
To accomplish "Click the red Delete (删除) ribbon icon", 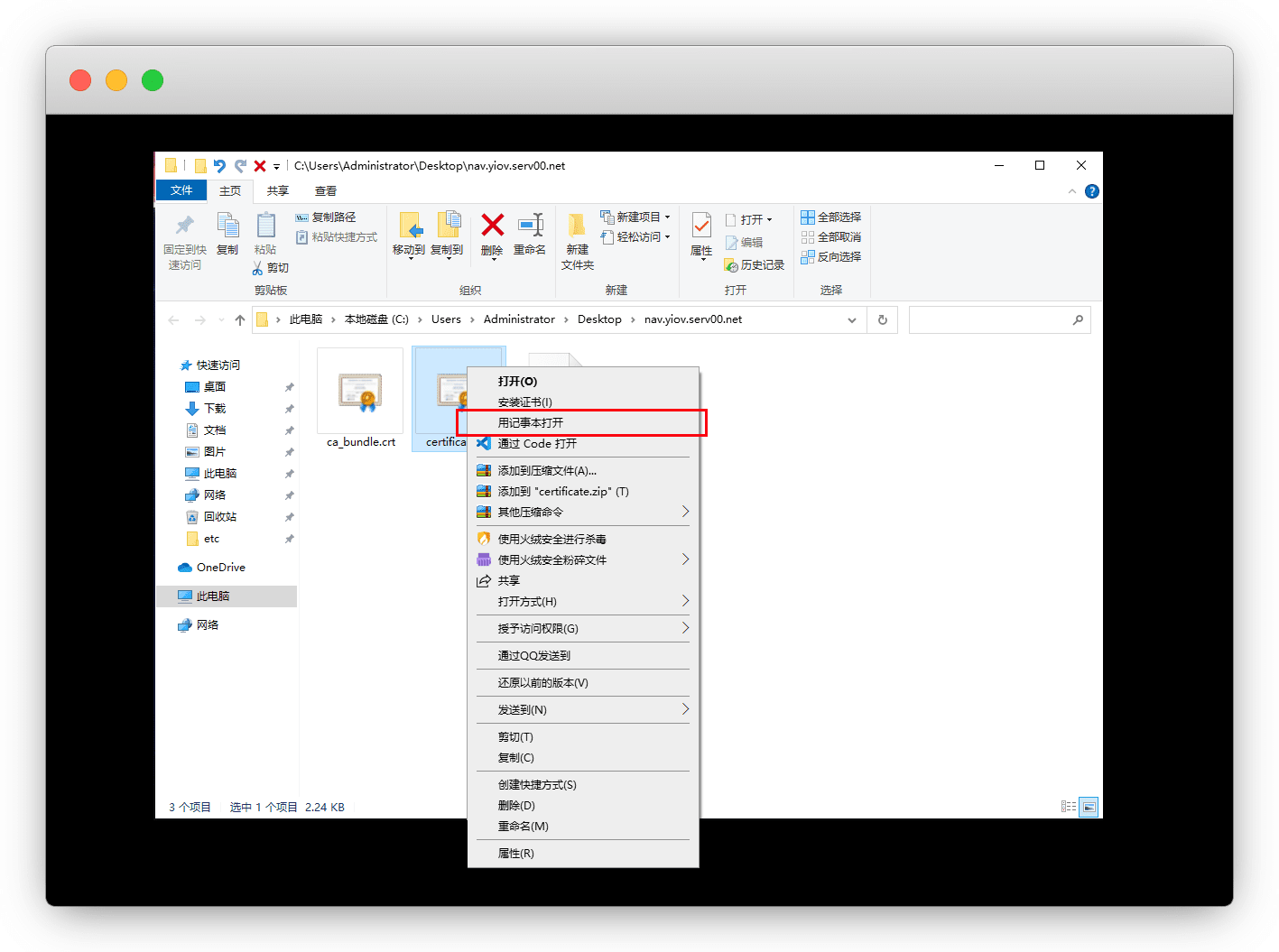I will pyautogui.click(x=492, y=226).
